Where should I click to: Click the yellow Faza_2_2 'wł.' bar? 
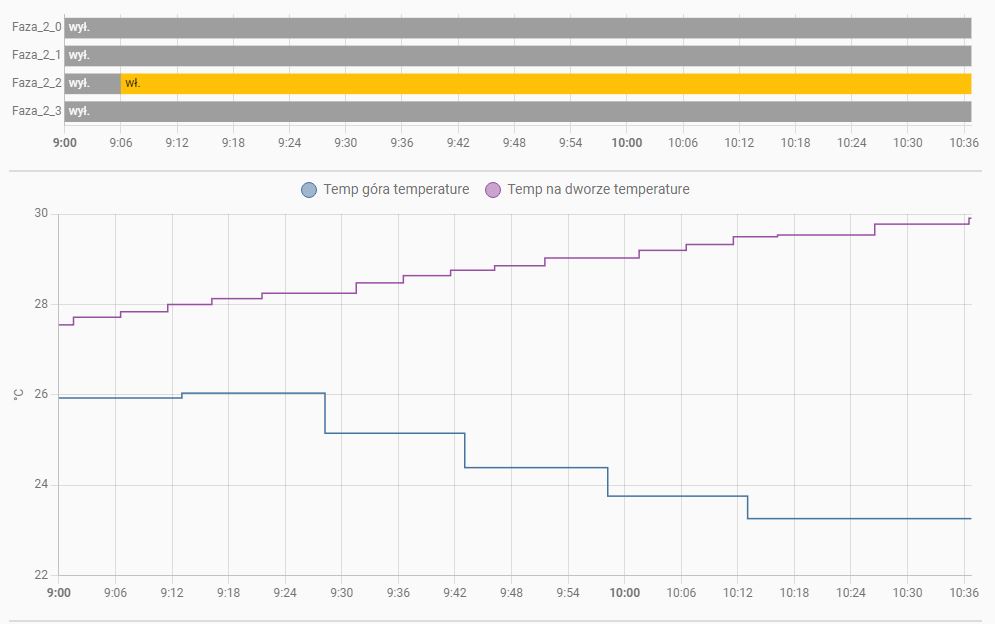tap(546, 84)
